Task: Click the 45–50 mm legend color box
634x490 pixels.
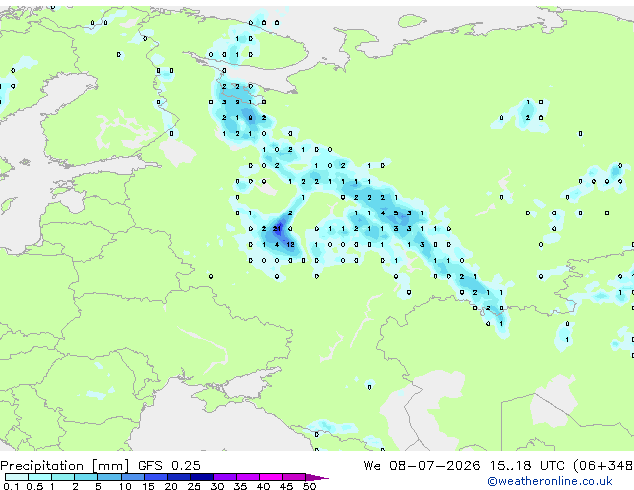Action: coord(294,477)
